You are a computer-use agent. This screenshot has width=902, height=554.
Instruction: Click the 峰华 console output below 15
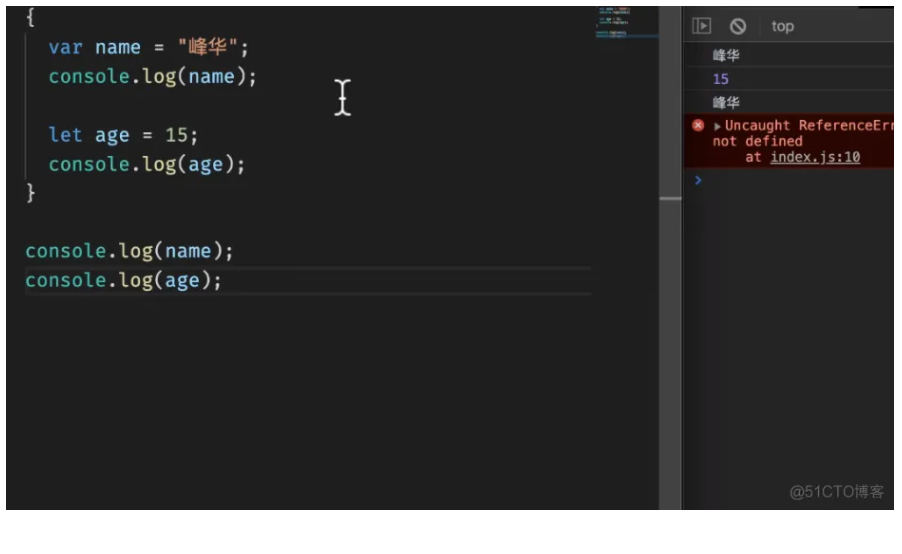tap(726, 102)
